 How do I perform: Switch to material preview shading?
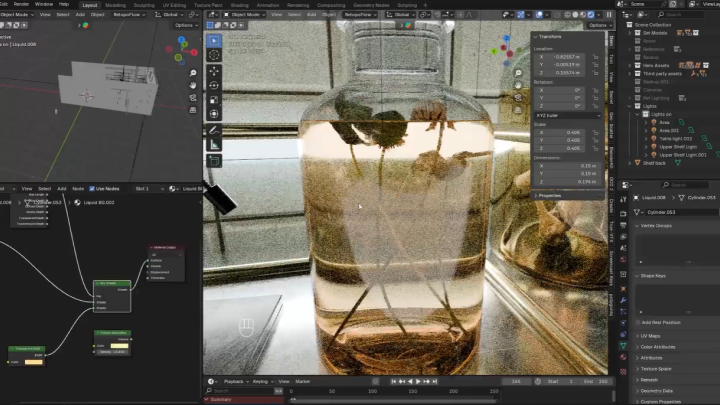(583, 15)
